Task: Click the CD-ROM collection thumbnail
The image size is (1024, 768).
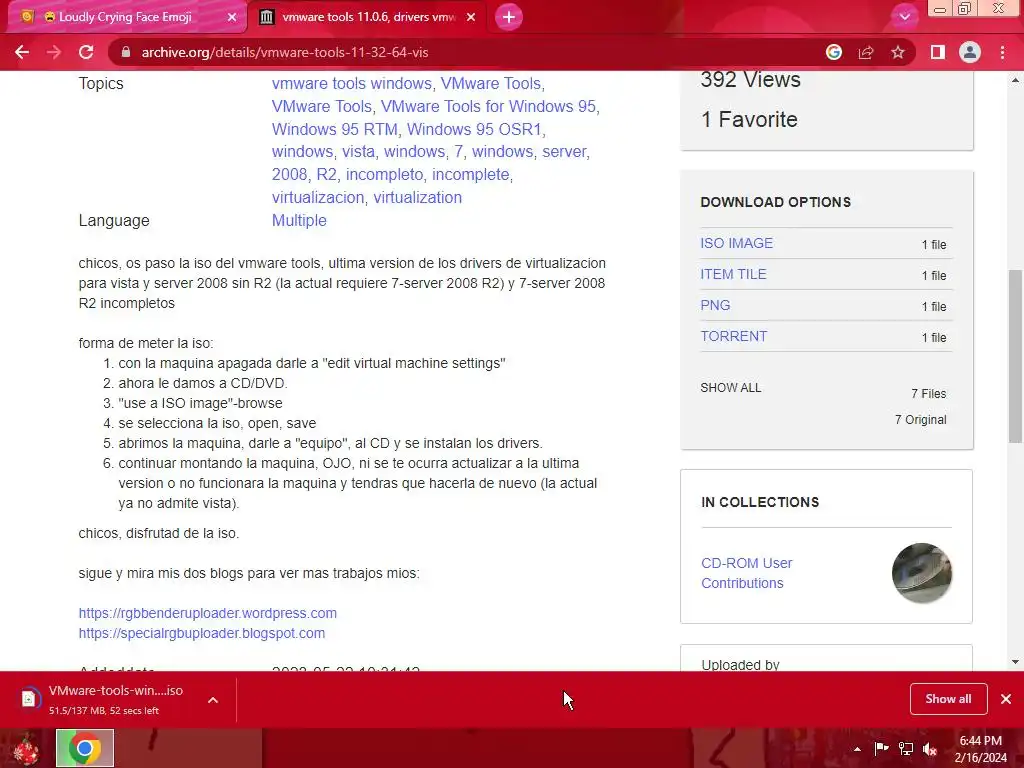Action: (921, 573)
